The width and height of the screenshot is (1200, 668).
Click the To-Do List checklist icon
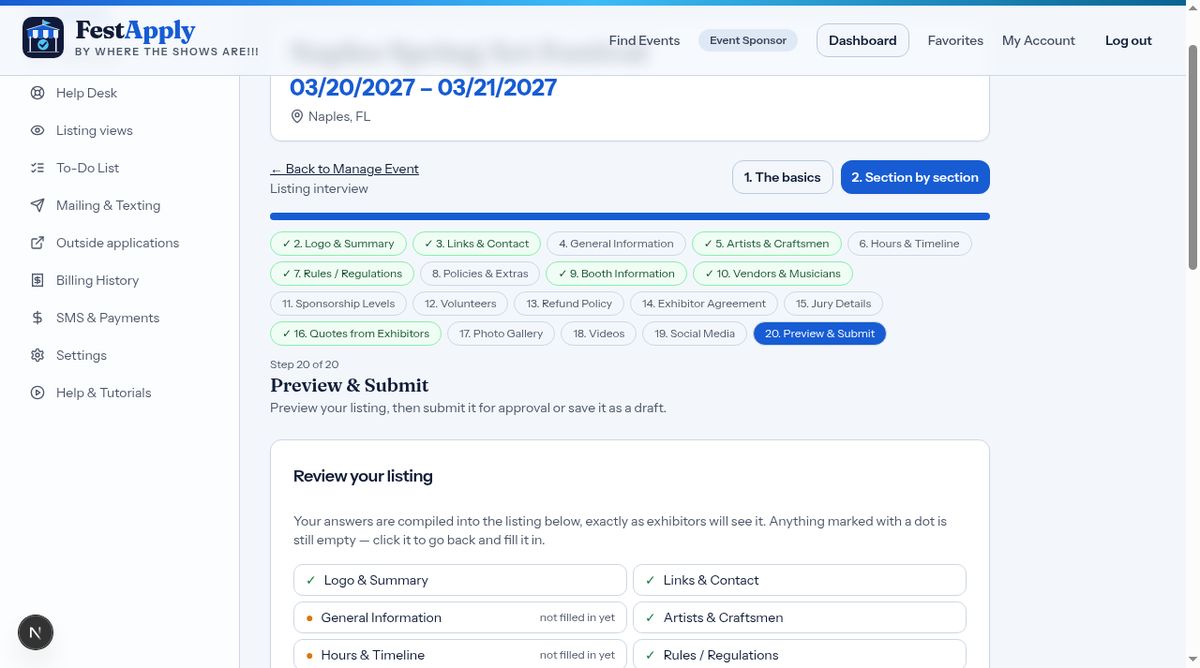tap(38, 168)
